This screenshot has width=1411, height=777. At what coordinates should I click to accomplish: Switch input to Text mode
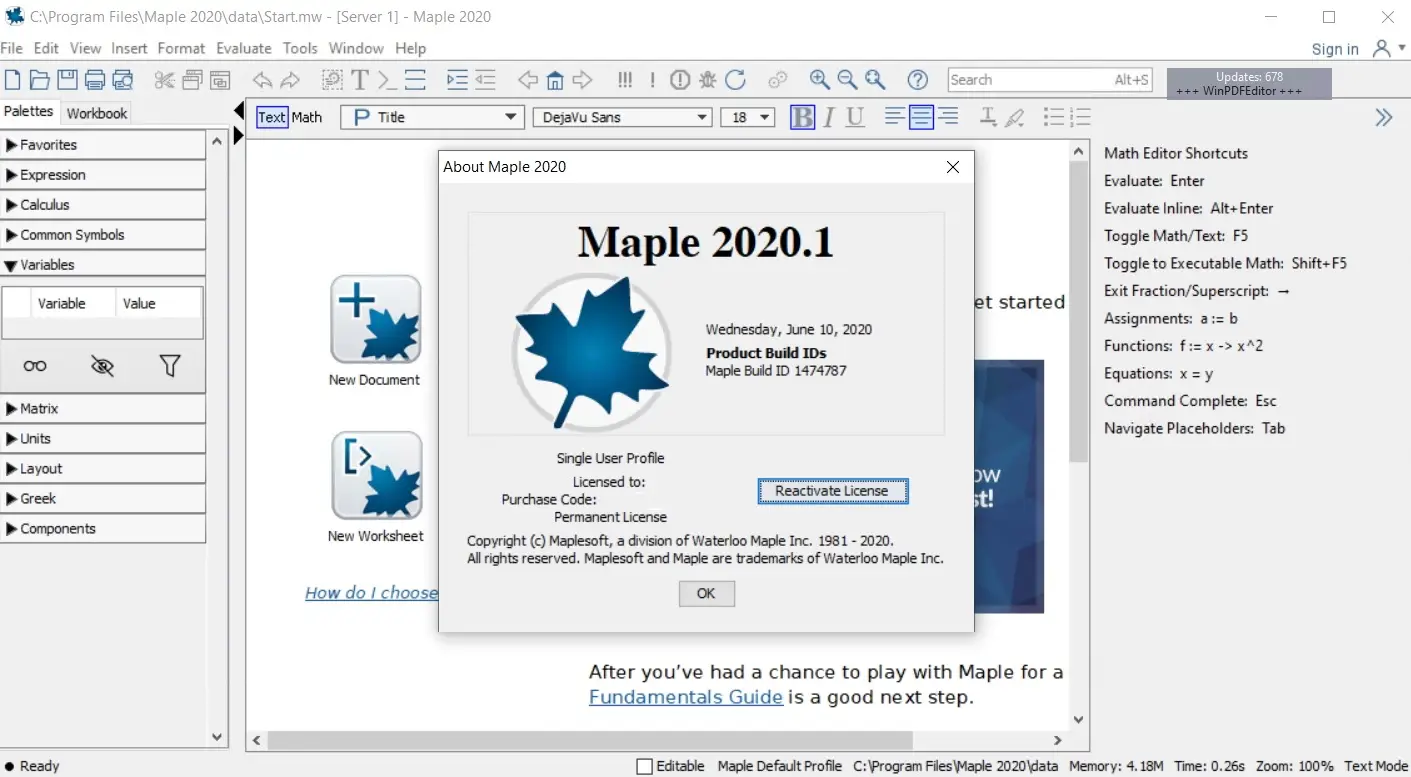(x=272, y=117)
